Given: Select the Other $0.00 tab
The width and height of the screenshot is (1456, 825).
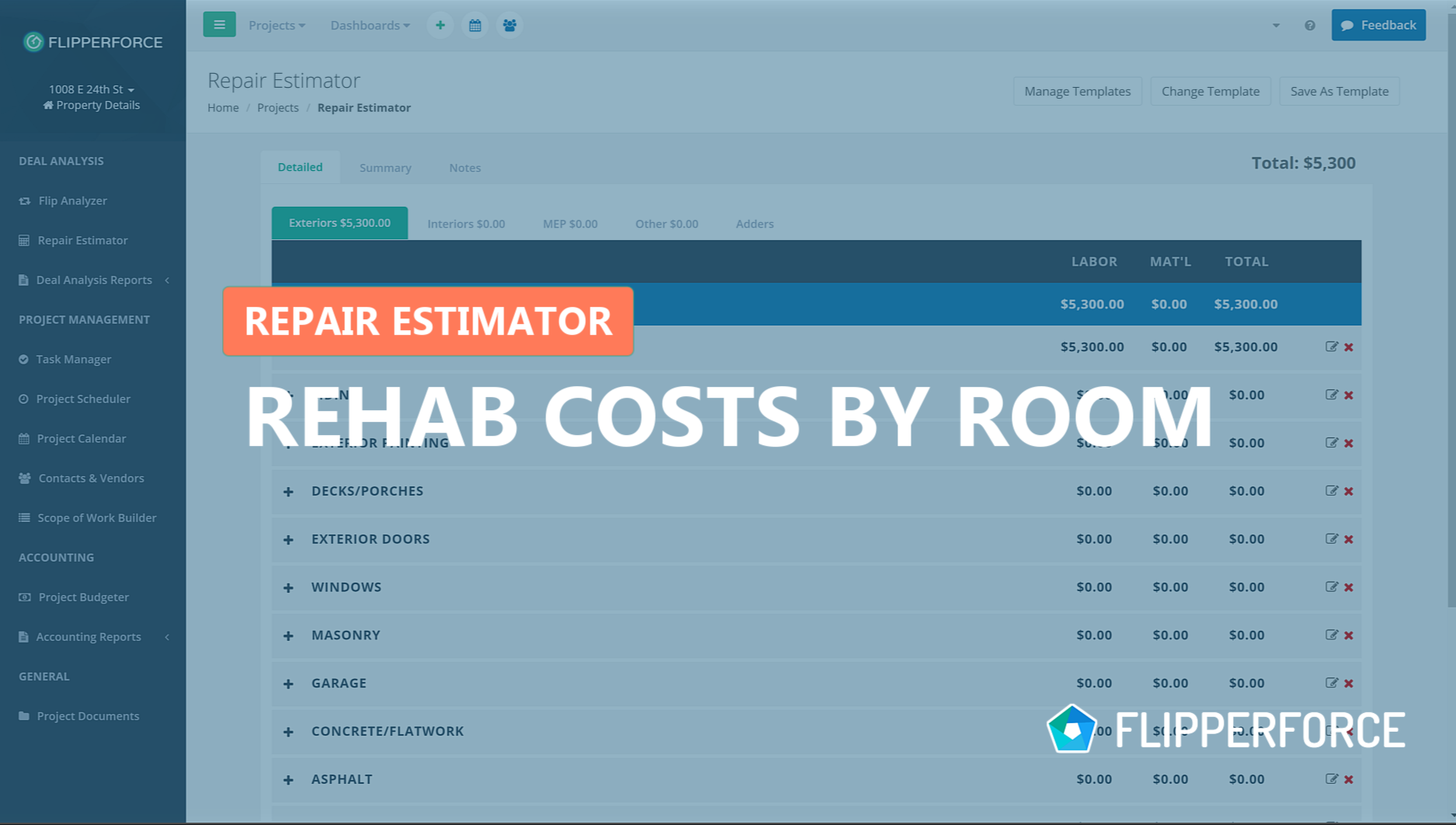Looking at the screenshot, I should 667,224.
